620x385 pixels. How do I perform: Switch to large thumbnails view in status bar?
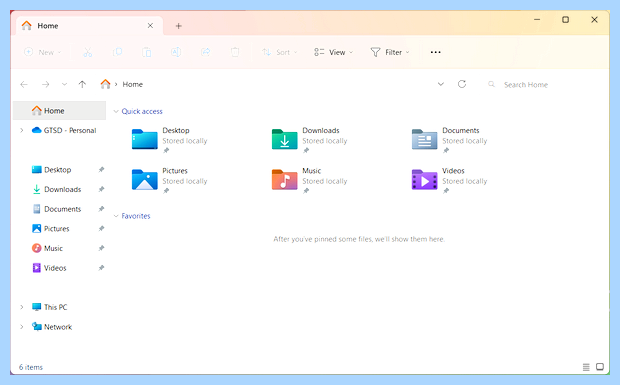[x=600, y=367]
